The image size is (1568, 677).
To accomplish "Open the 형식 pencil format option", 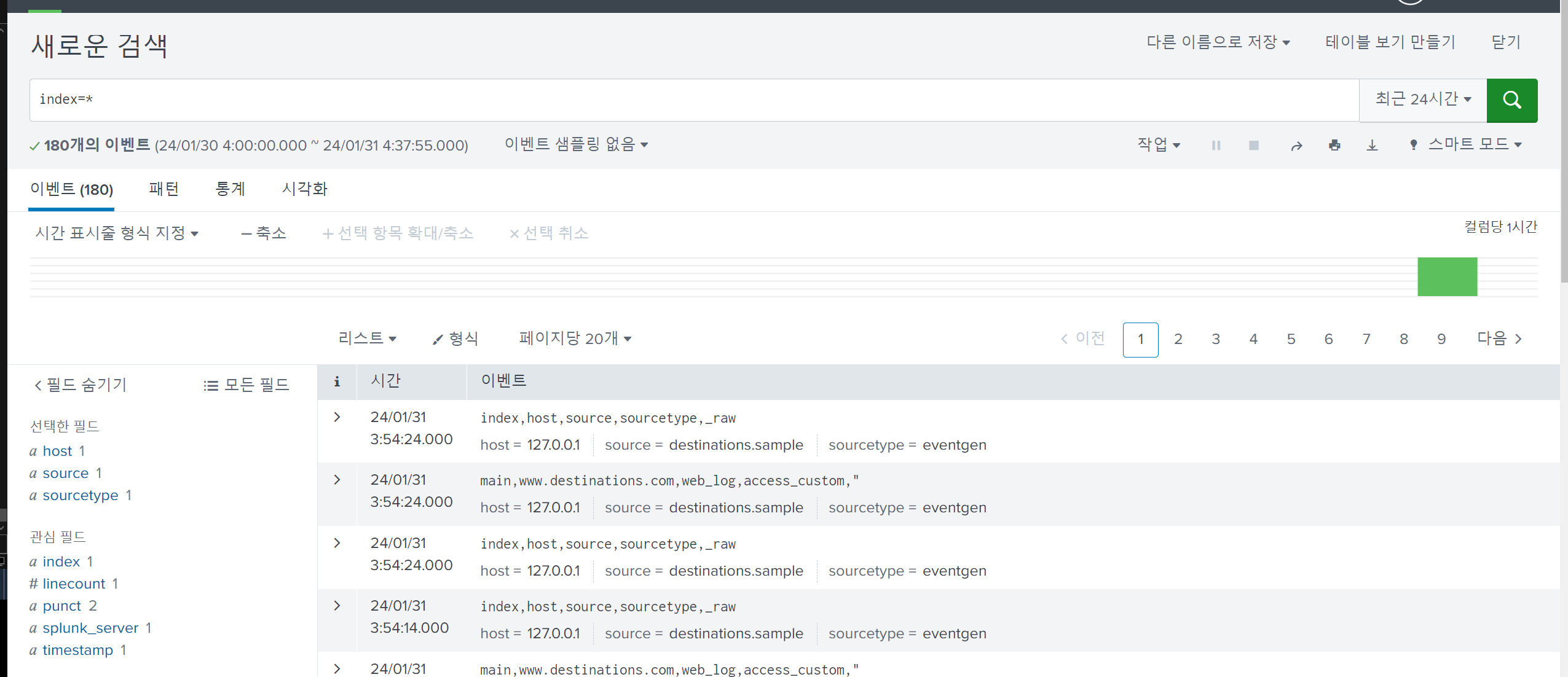I will click(x=455, y=338).
